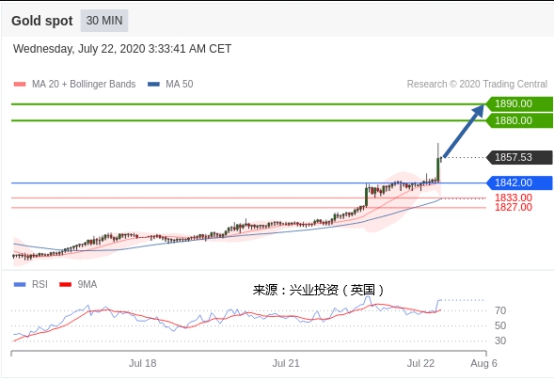Select the Gold spot title
554x380 pixels.
pos(42,21)
